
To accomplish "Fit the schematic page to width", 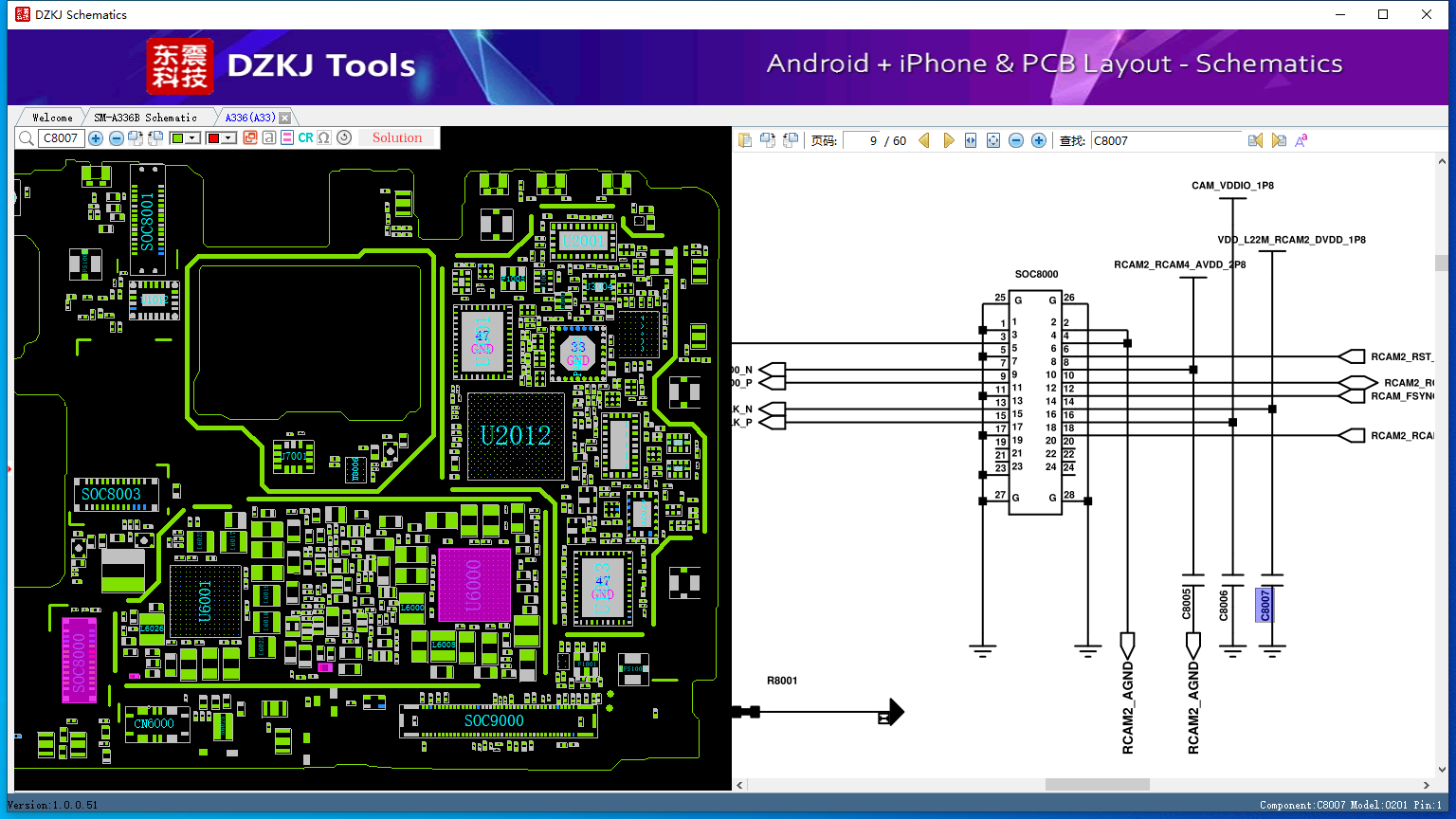I will coord(971,140).
